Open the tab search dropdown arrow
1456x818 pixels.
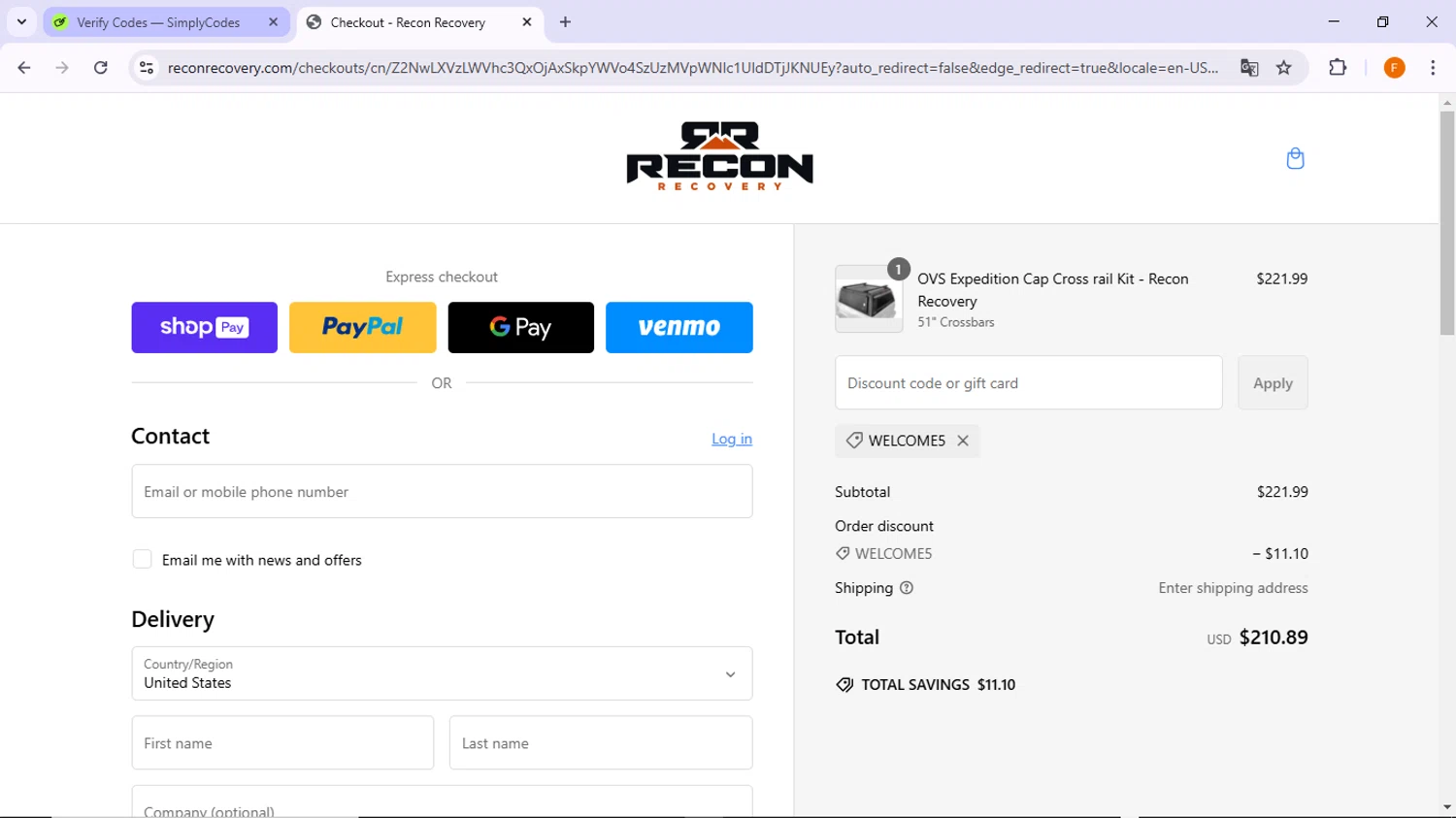click(x=21, y=22)
